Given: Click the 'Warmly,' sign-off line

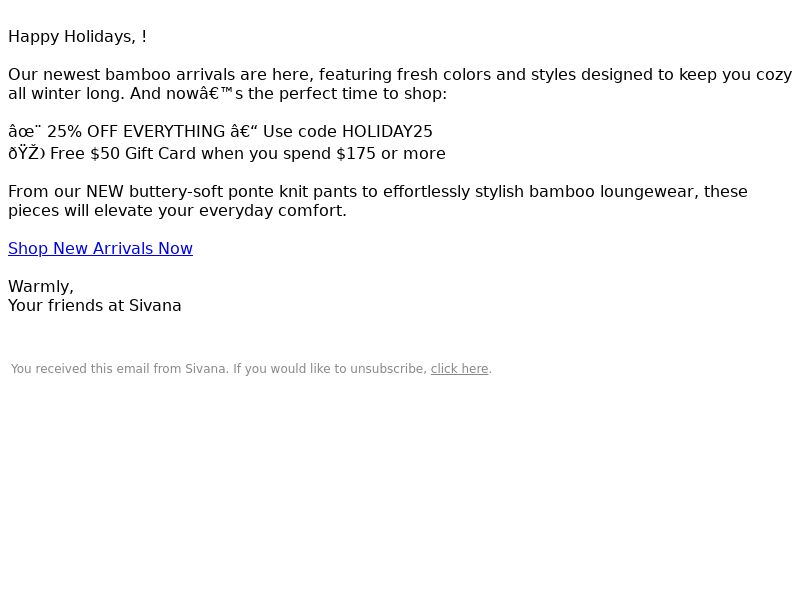Looking at the screenshot, I should (x=41, y=287).
